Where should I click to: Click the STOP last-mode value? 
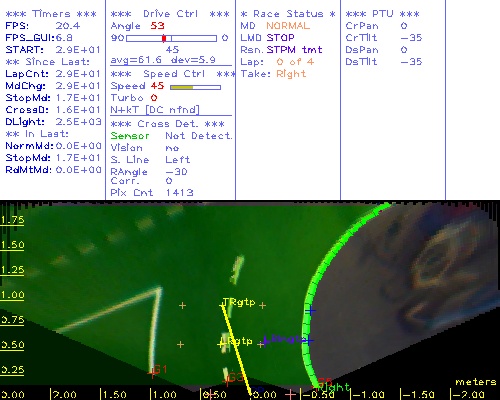(280, 38)
